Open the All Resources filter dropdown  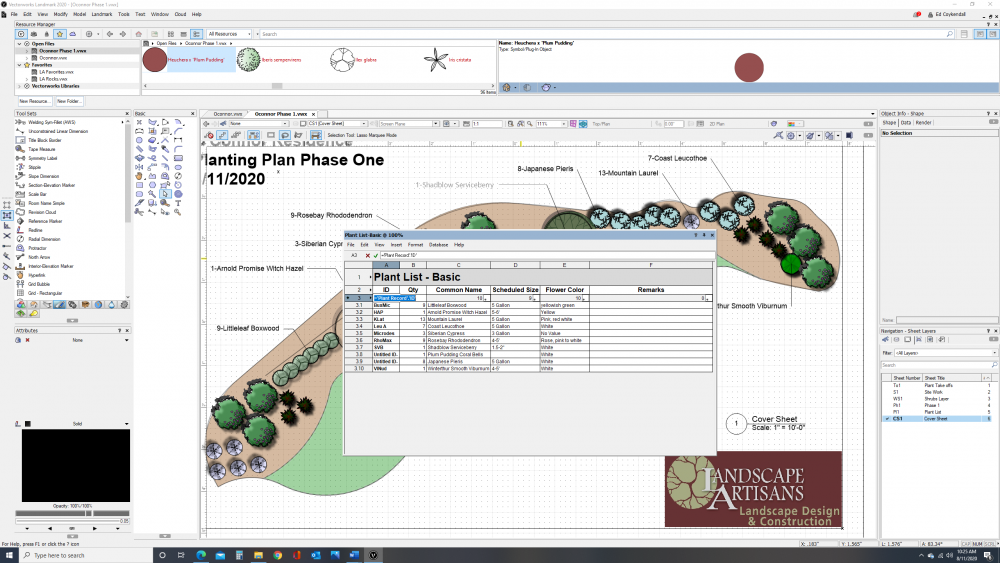[x=228, y=34]
